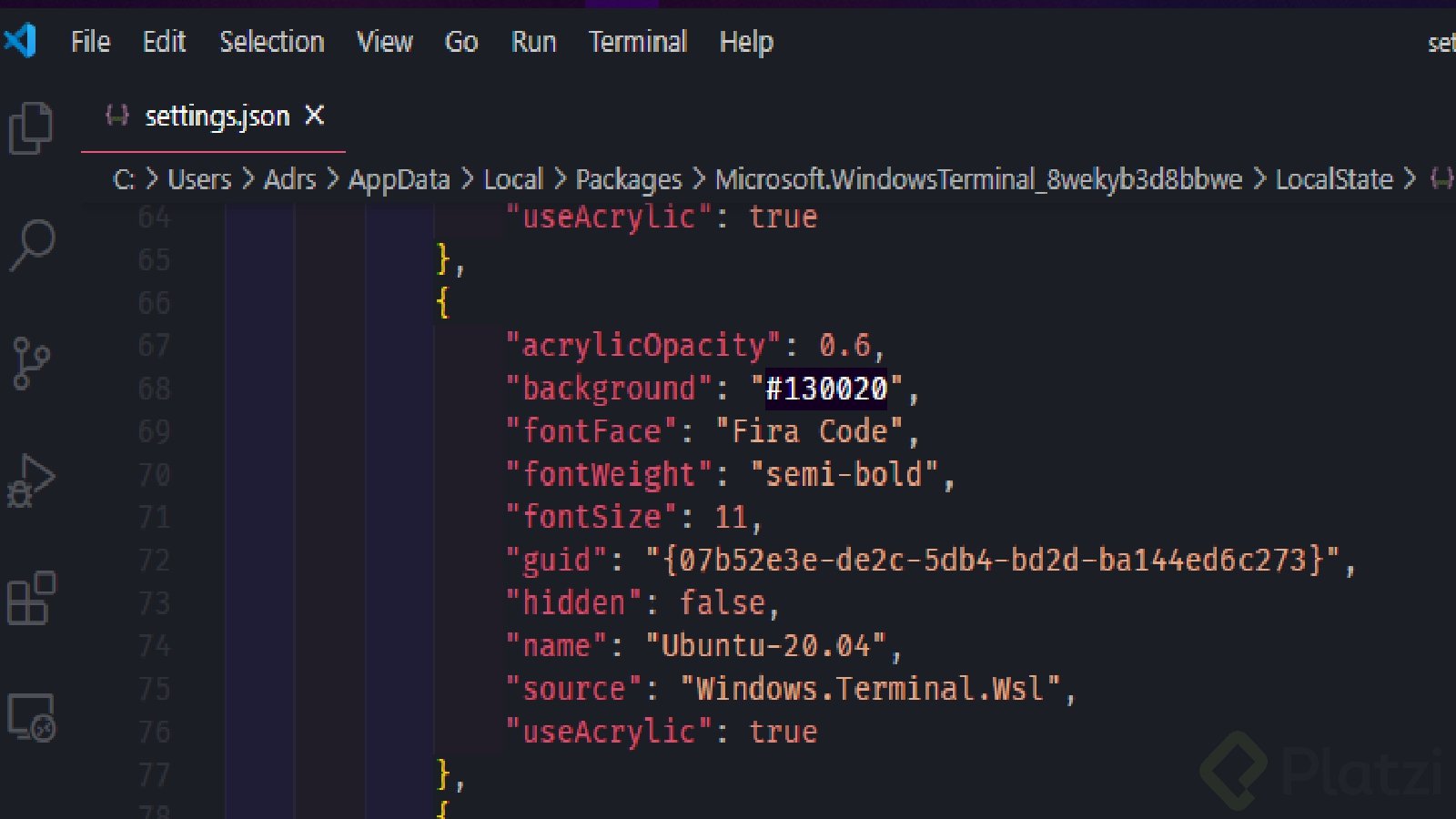Viewport: 1456px width, 819px height.
Task: Open the Run and Debug panel
Action: tap(32, 480)
